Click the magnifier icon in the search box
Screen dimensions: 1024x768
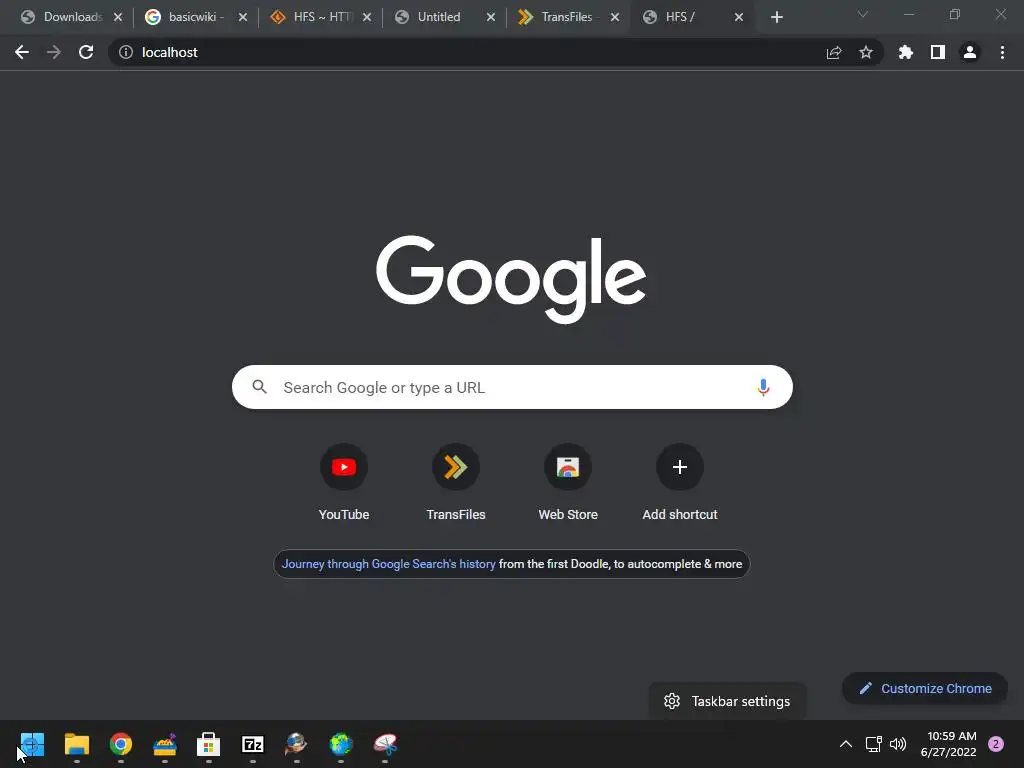tap(259, 387)
